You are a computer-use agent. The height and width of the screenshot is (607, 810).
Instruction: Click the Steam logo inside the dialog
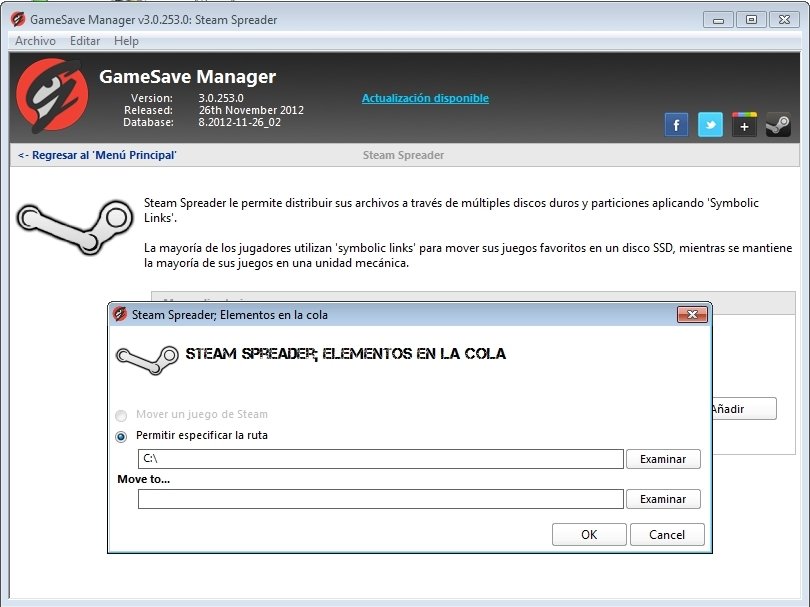[147, 359]
